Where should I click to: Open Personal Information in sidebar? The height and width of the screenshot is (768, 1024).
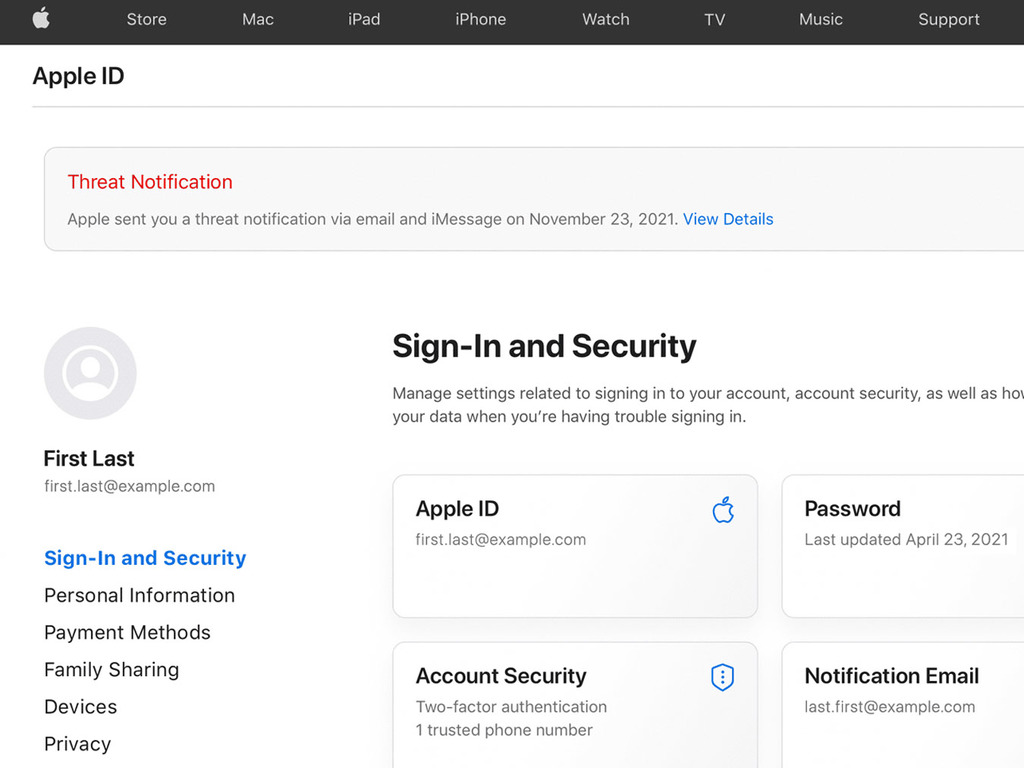(x=140, y=595)
